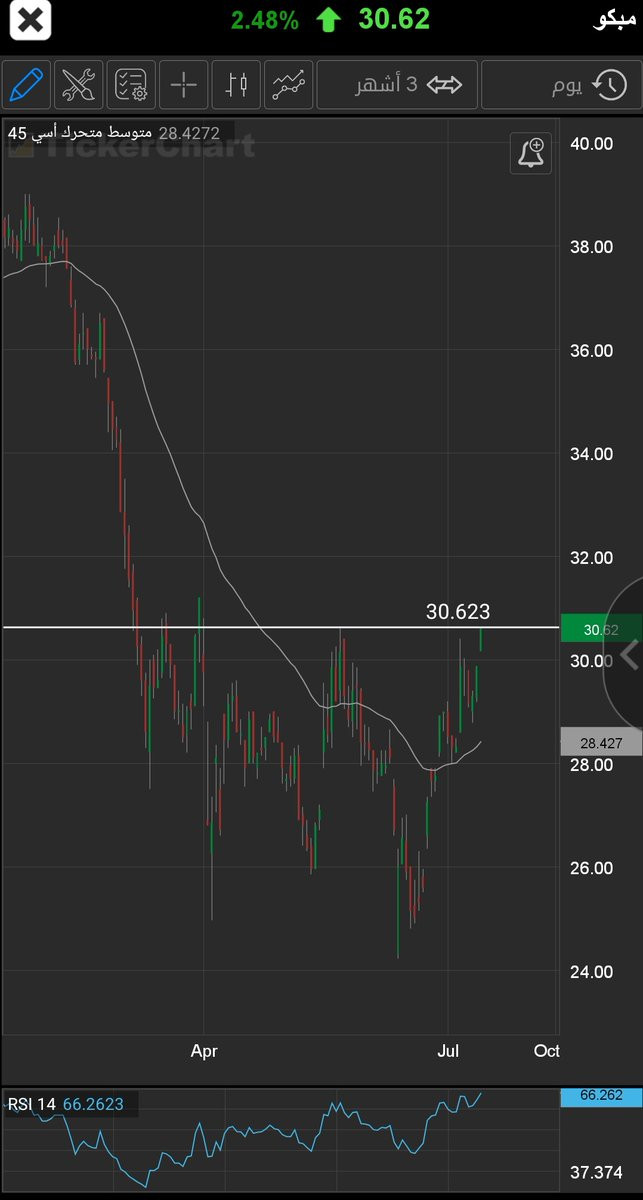This screenshot has width=643, height=1200.
Task: Click the Jul date axis label
Action: (449, 1051)
